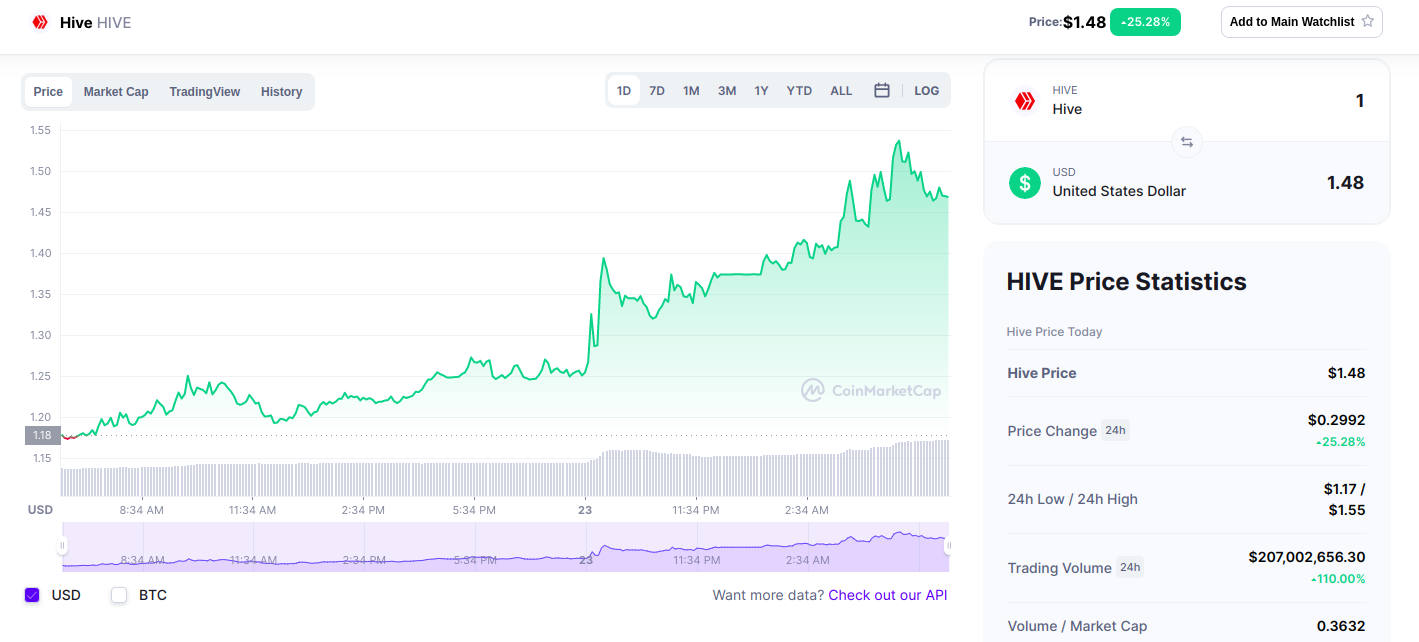Select the 1D time range

[624, 90]
